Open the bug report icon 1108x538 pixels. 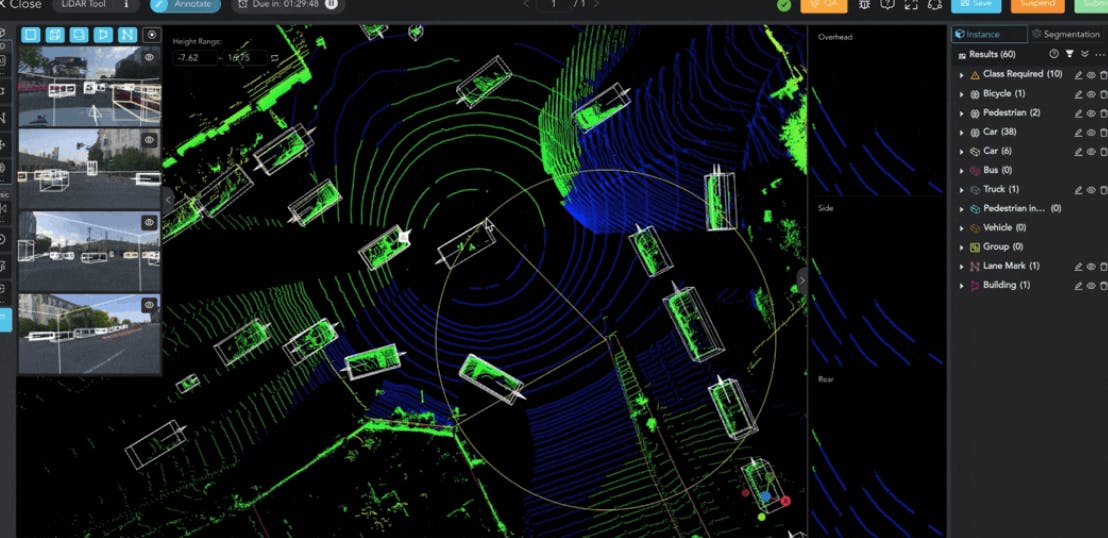864,4
